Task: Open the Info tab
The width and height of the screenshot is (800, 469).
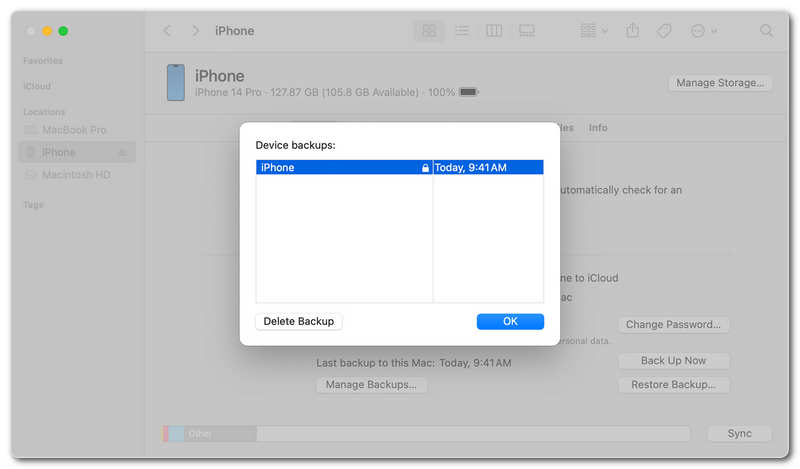Action: [x=598, y=128]
